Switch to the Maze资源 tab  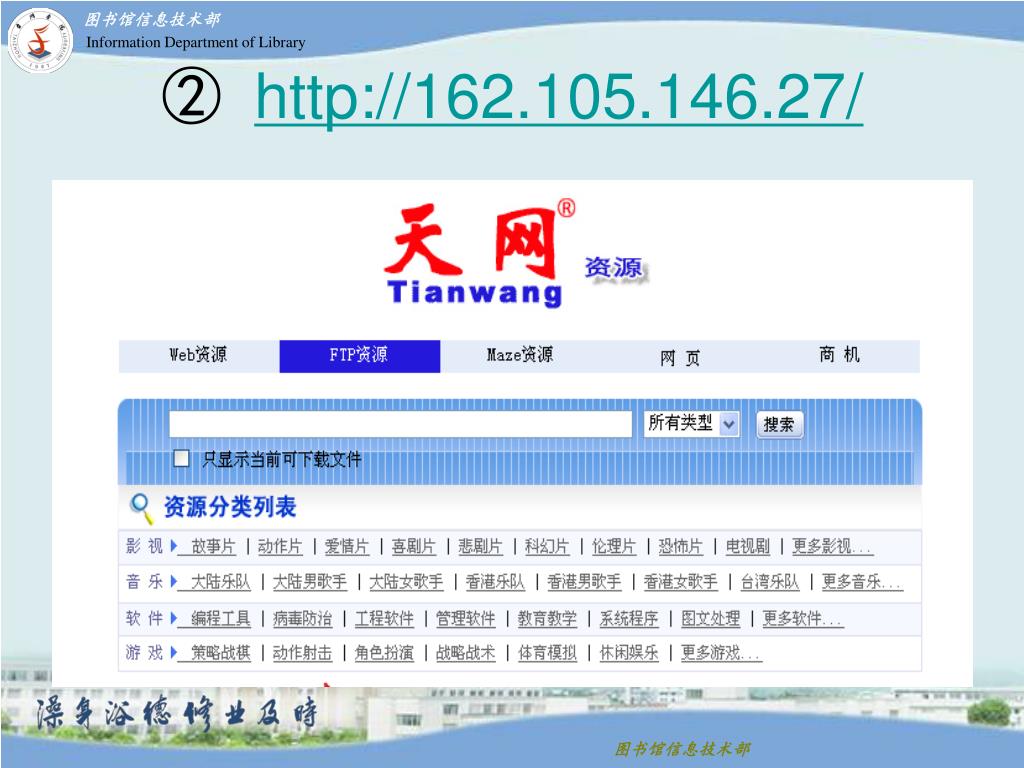click(520, 356)
